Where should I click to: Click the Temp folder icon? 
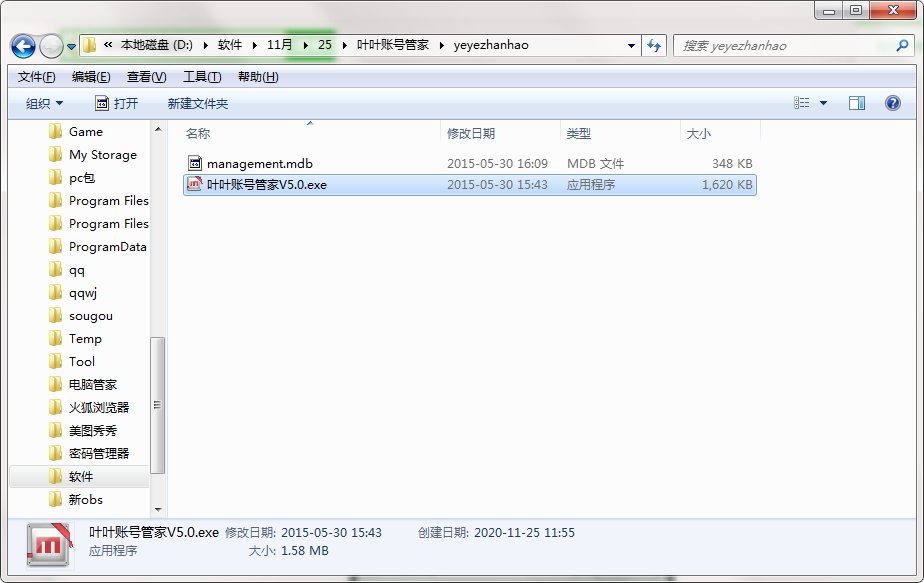[x=55, y=338]
